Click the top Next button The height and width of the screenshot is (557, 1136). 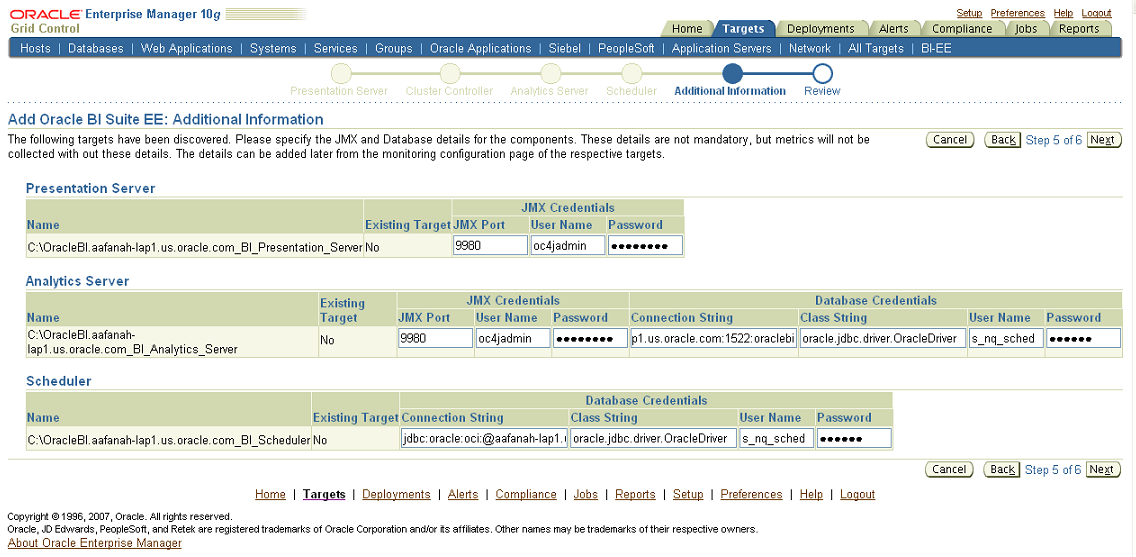1103,140
